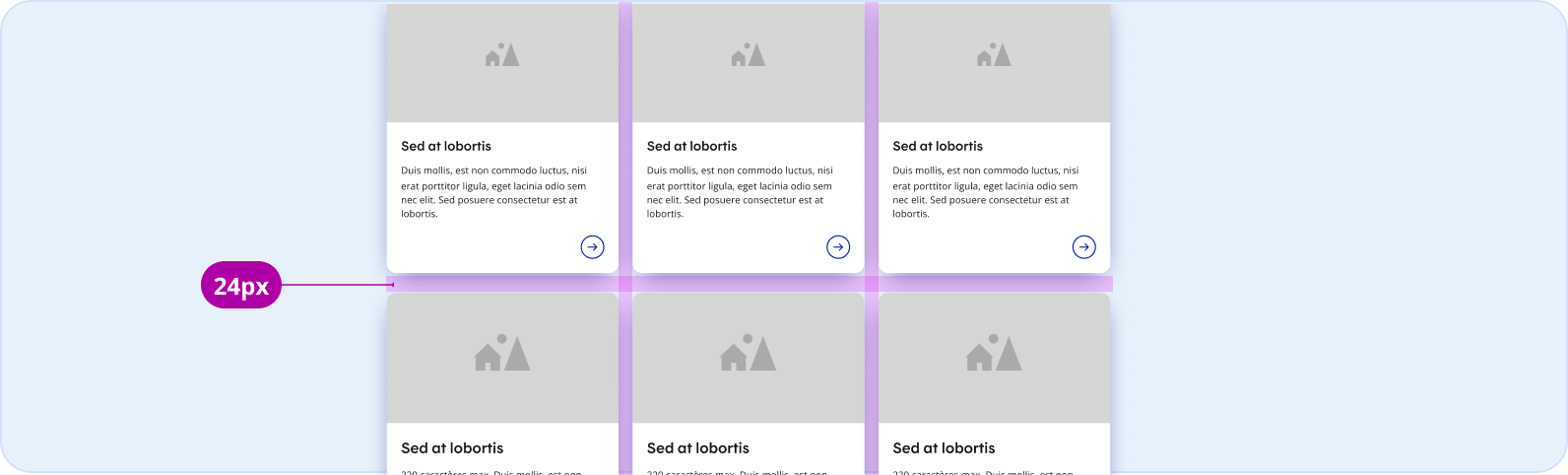Open first top card title 'Sed at lobortis'
This screenshot has width=1568, height=475.
point(446,146)
